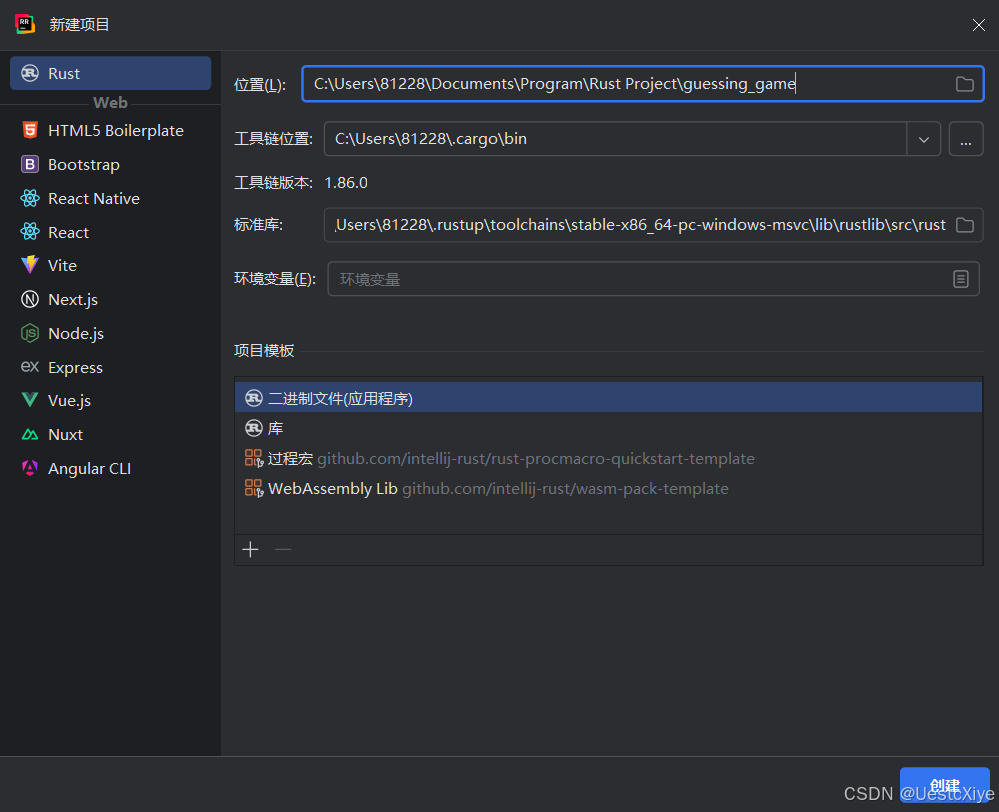This screenshot has width=999, height=812.
Task: Click the 工具链位置 label
Action: [273, 139]
